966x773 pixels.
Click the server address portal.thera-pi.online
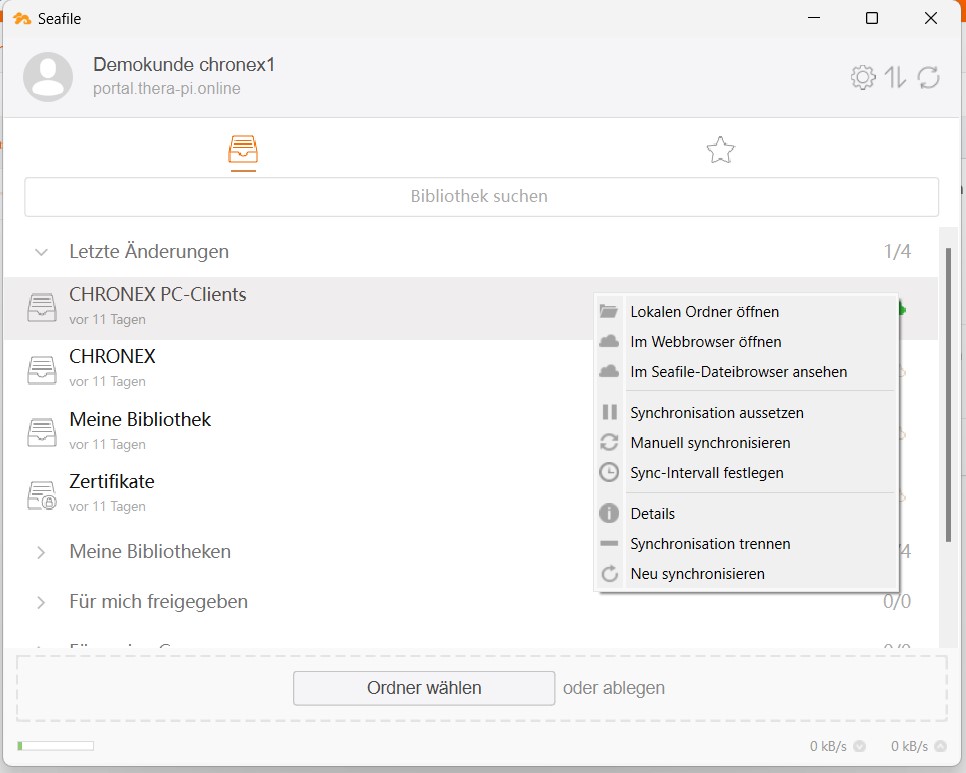[x=167, y=89]
